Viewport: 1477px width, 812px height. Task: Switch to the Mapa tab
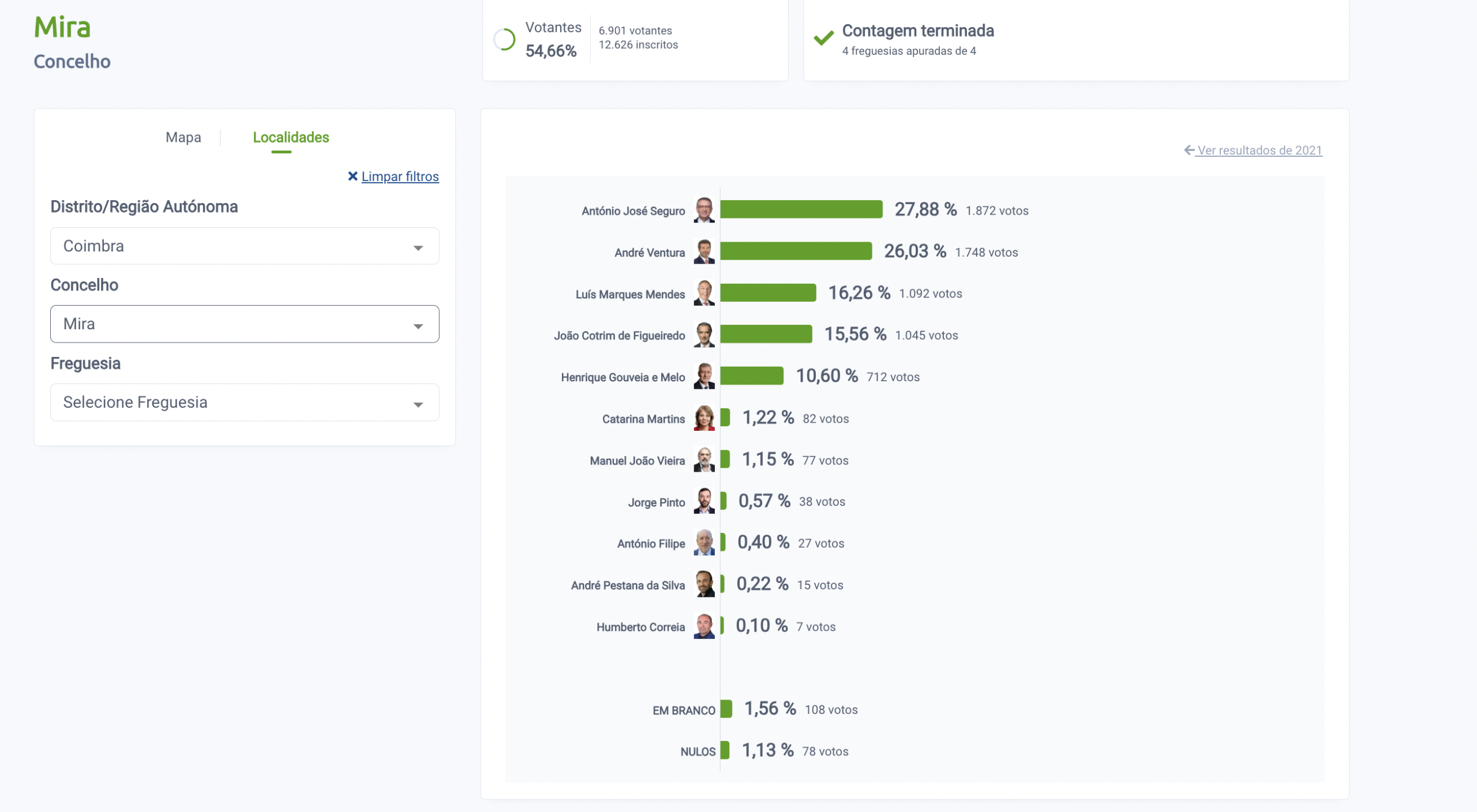pyautogui.click(x=183, y=137)
